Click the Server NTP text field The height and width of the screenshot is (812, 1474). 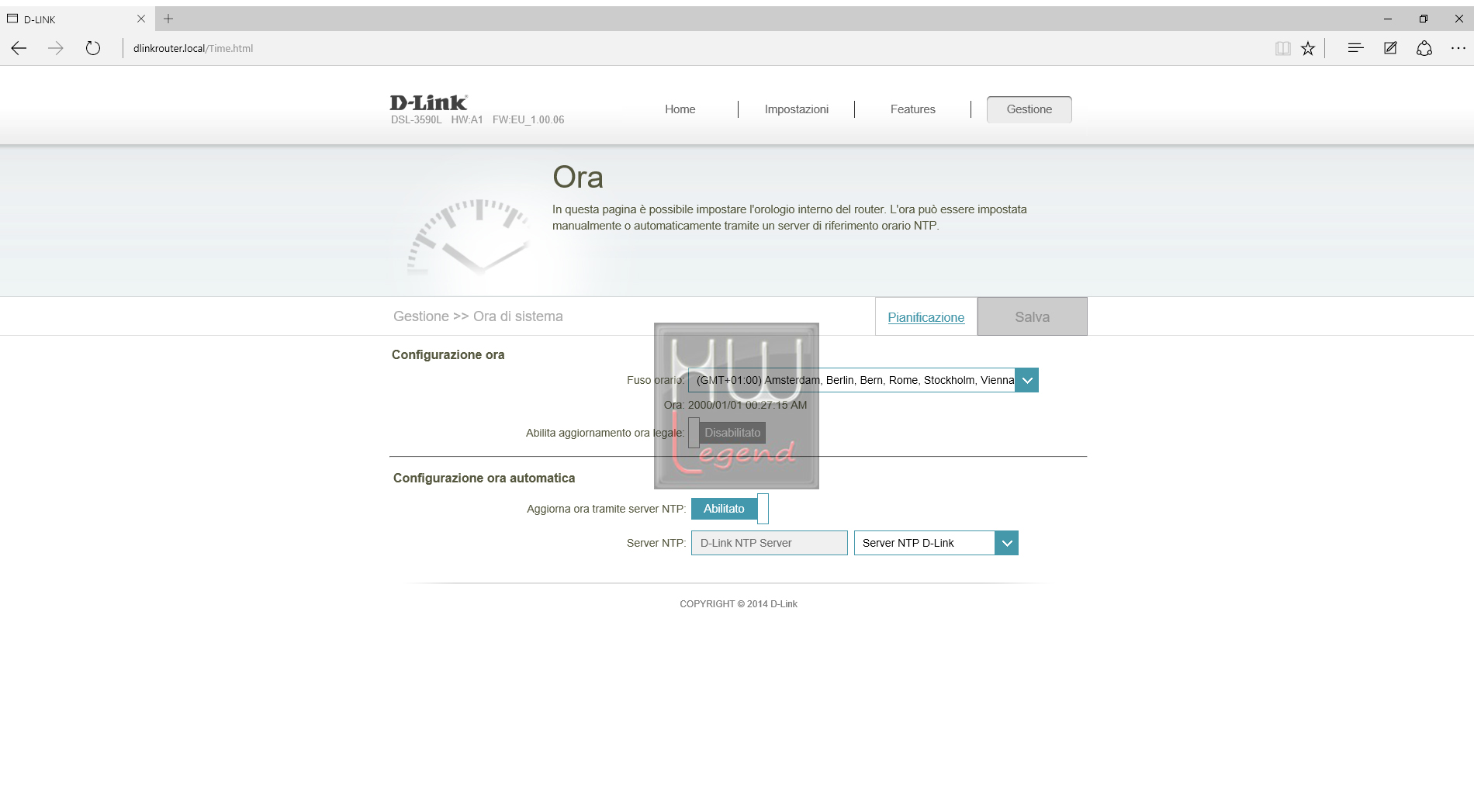[770, 543]
